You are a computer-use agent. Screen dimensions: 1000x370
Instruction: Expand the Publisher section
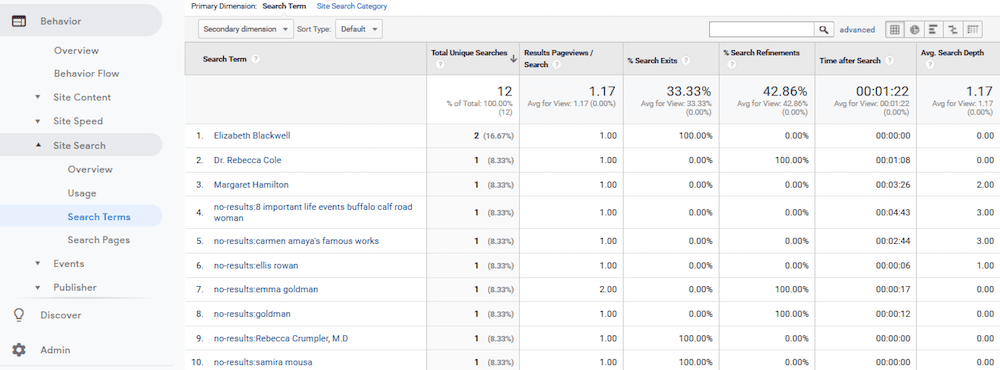click(x=38, y=288)
